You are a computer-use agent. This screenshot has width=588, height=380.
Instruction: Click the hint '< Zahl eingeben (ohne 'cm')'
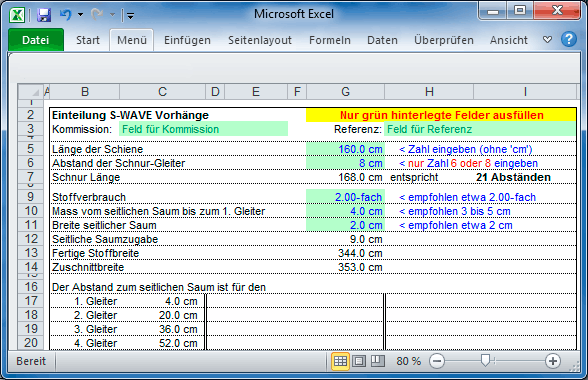click(466, 149)
